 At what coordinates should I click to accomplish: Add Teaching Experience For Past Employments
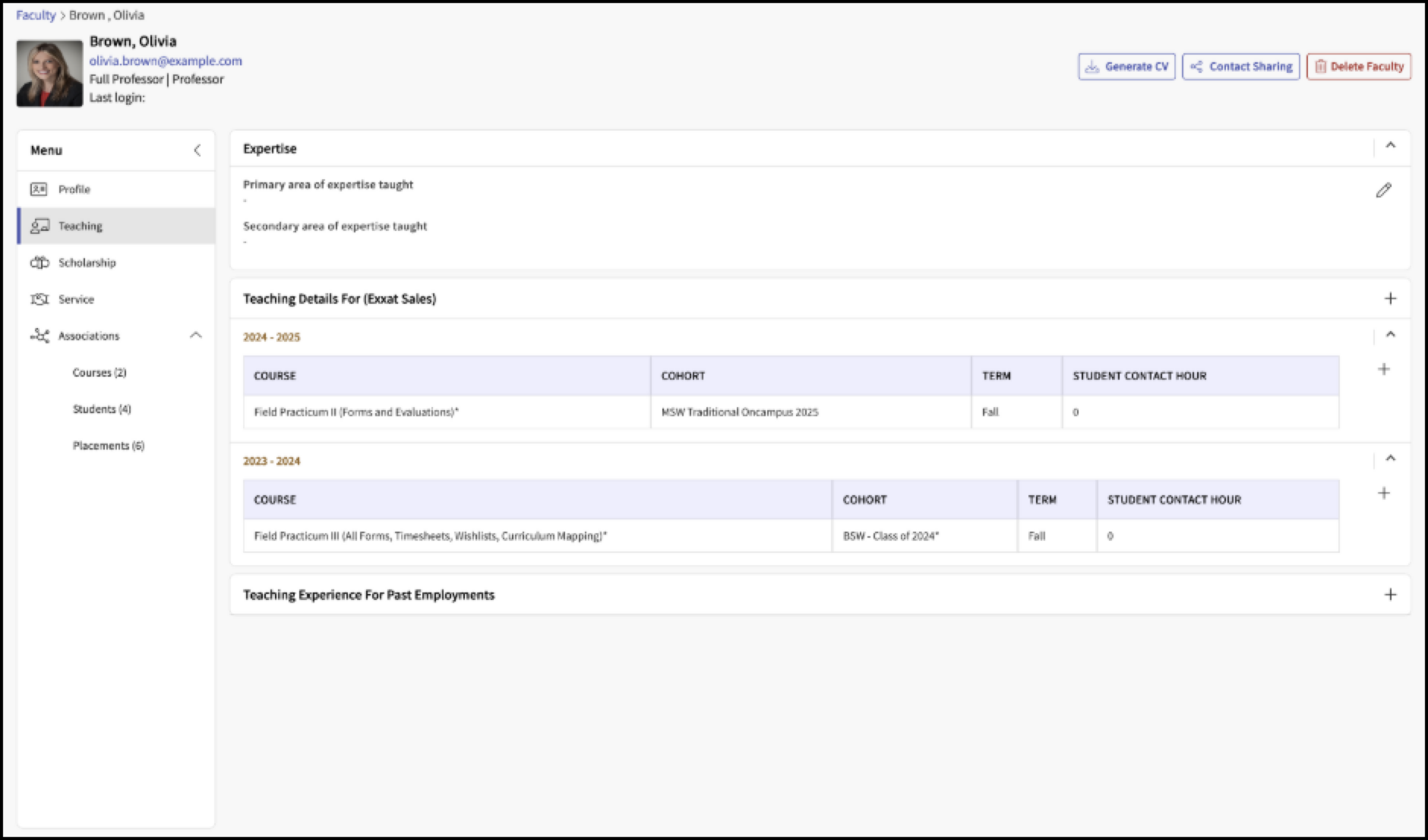(x=1390, y=595)
